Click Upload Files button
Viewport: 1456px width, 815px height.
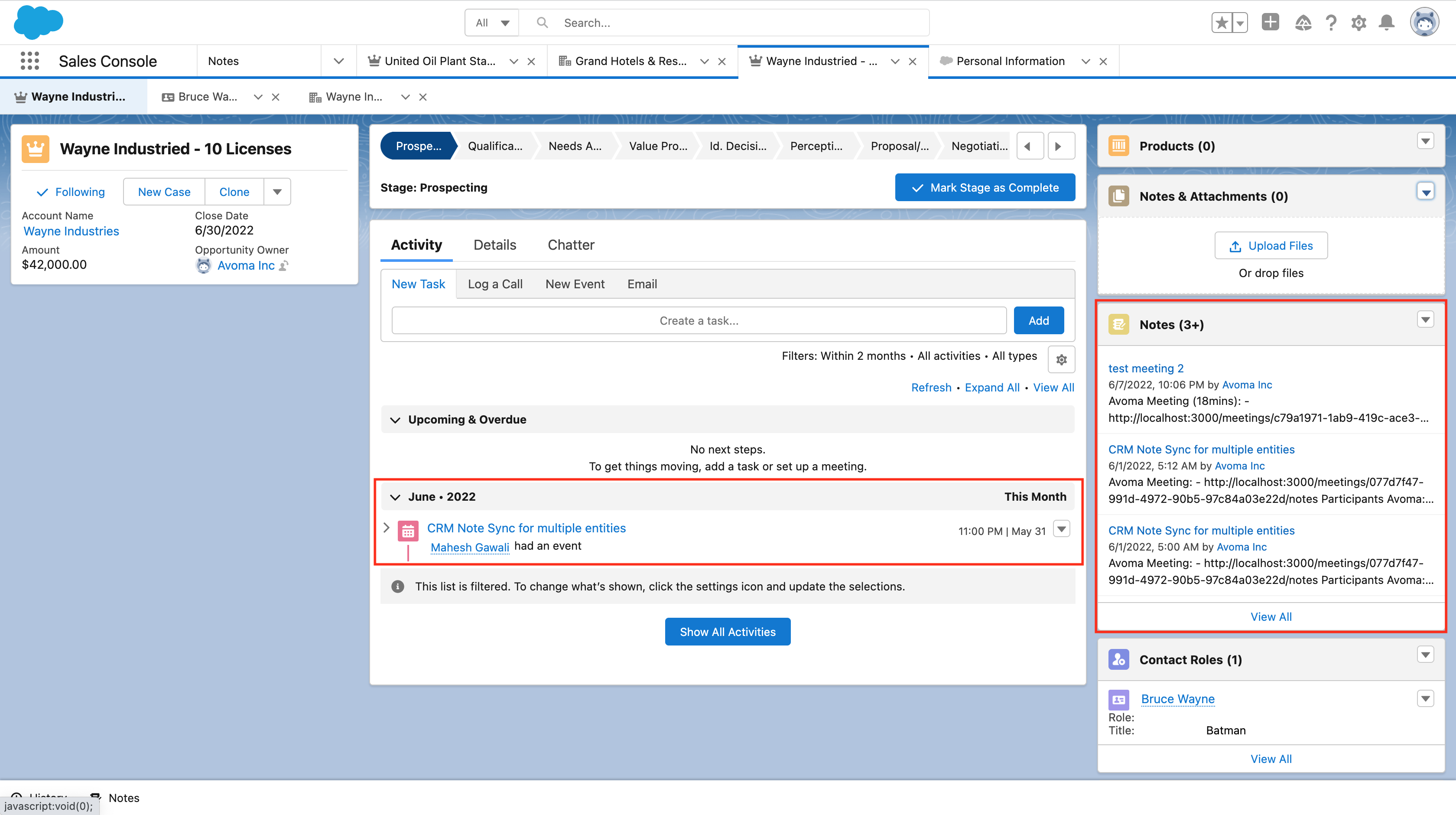point(1271,245)
